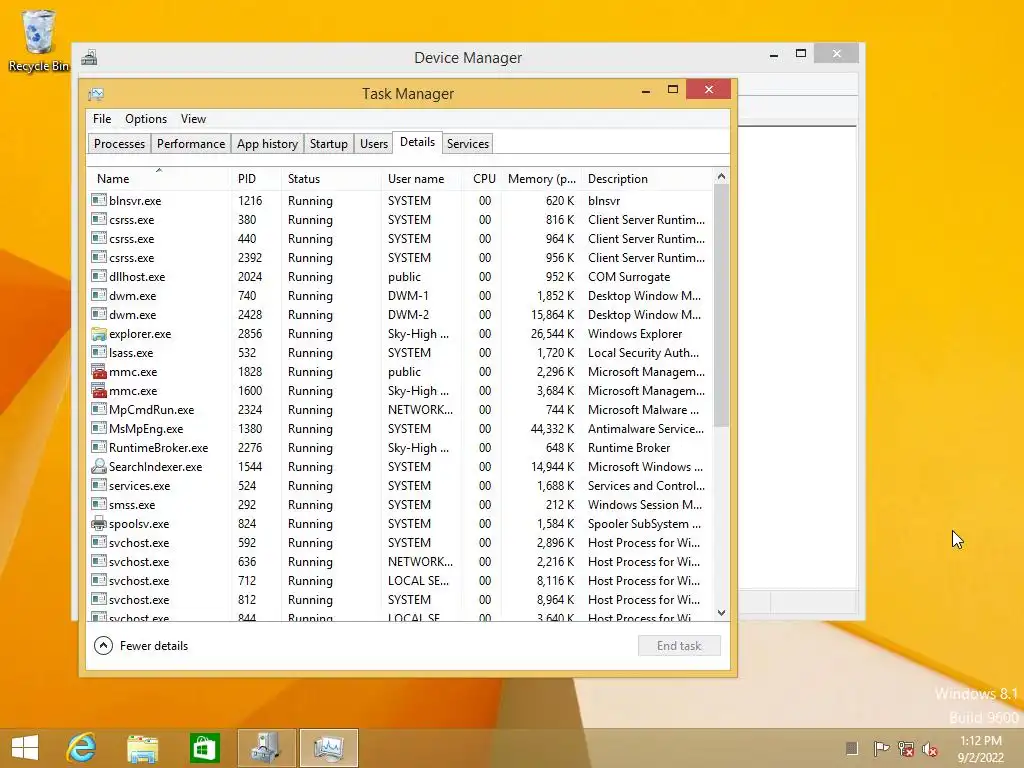The width and height of the screenshot is (1024, 768).
Task: Click the spoolsv.exe printer icon
Action: pos(99,524)
